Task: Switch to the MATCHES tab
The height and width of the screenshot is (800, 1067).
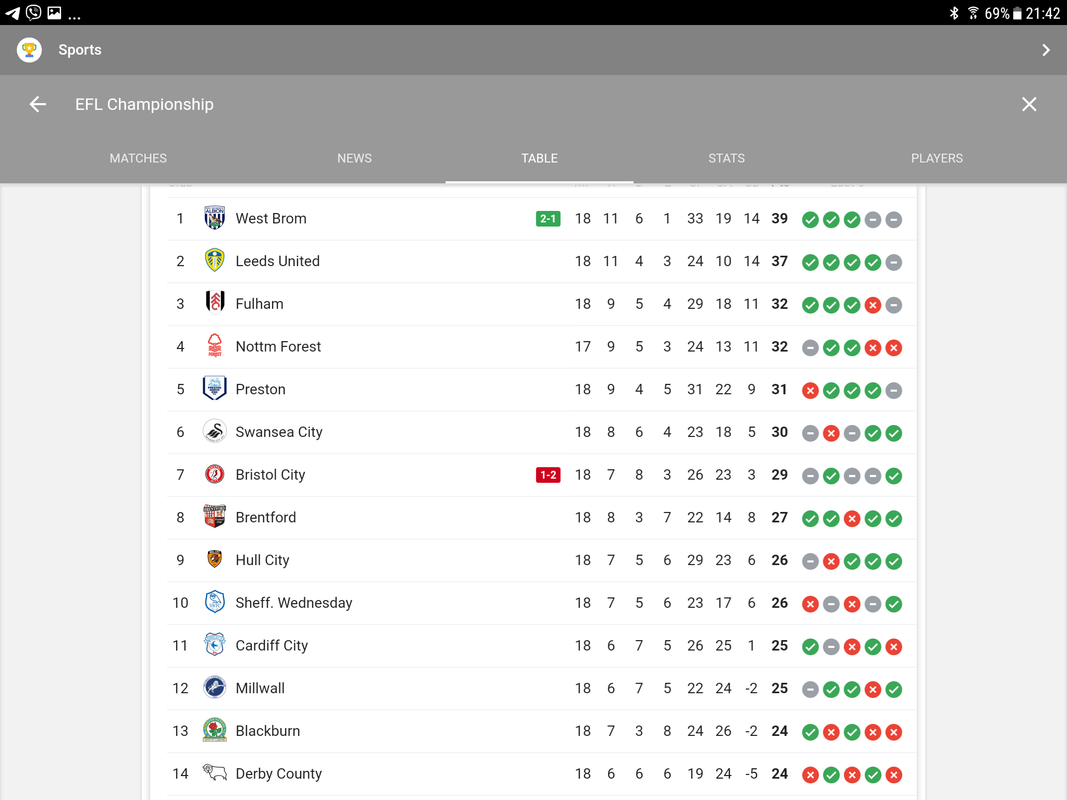Action: point(138,158)
